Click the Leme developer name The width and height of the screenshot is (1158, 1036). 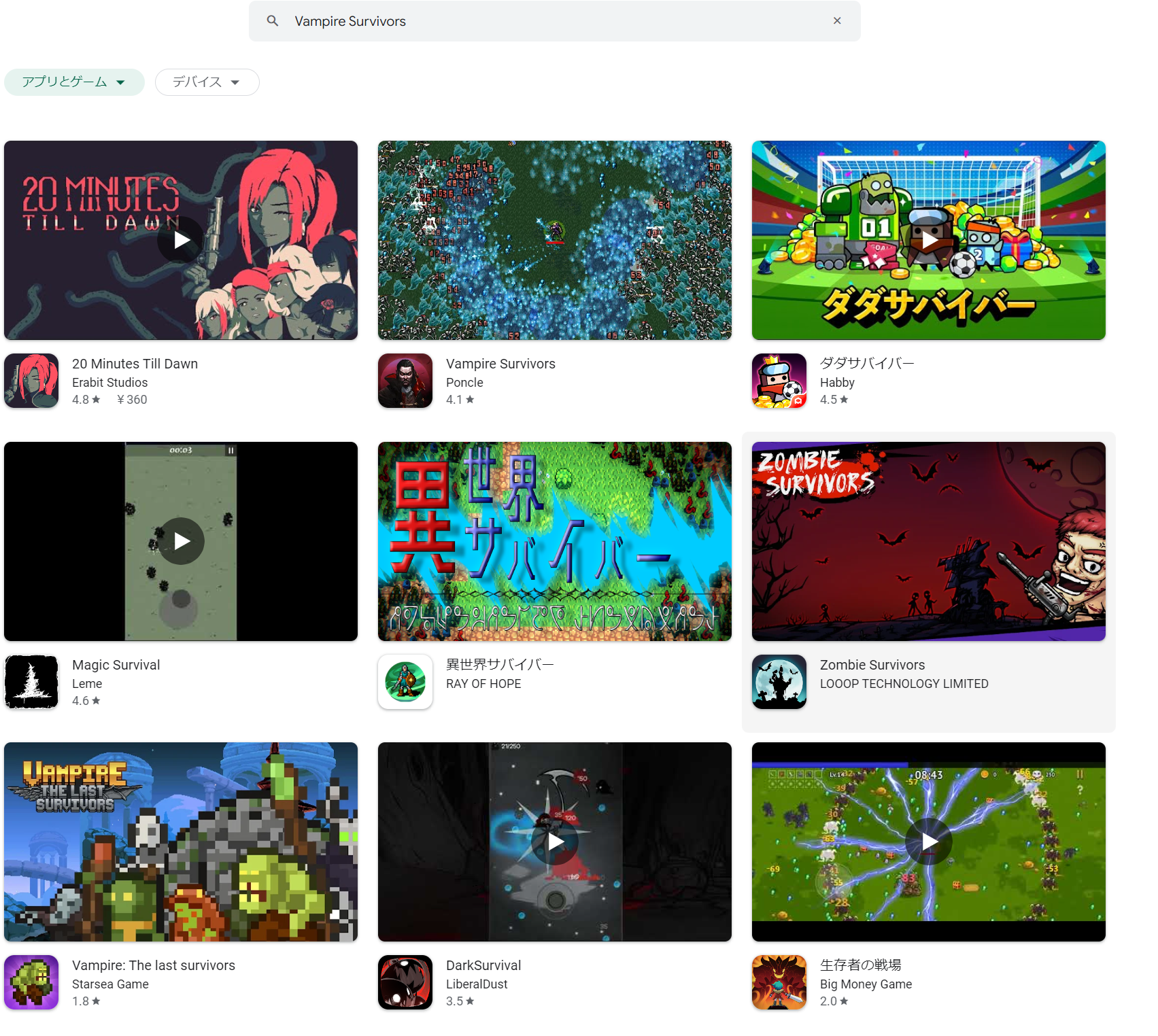[87, 684]
